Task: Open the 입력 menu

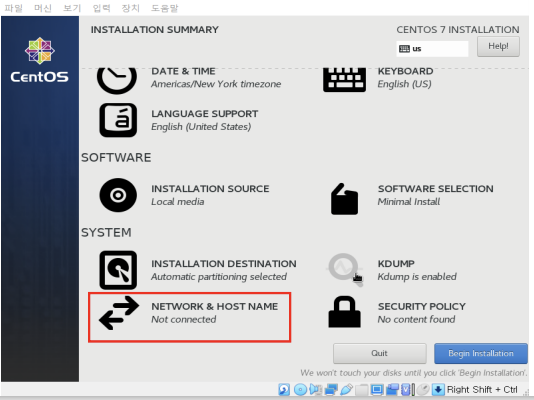Action: (101, 8)
